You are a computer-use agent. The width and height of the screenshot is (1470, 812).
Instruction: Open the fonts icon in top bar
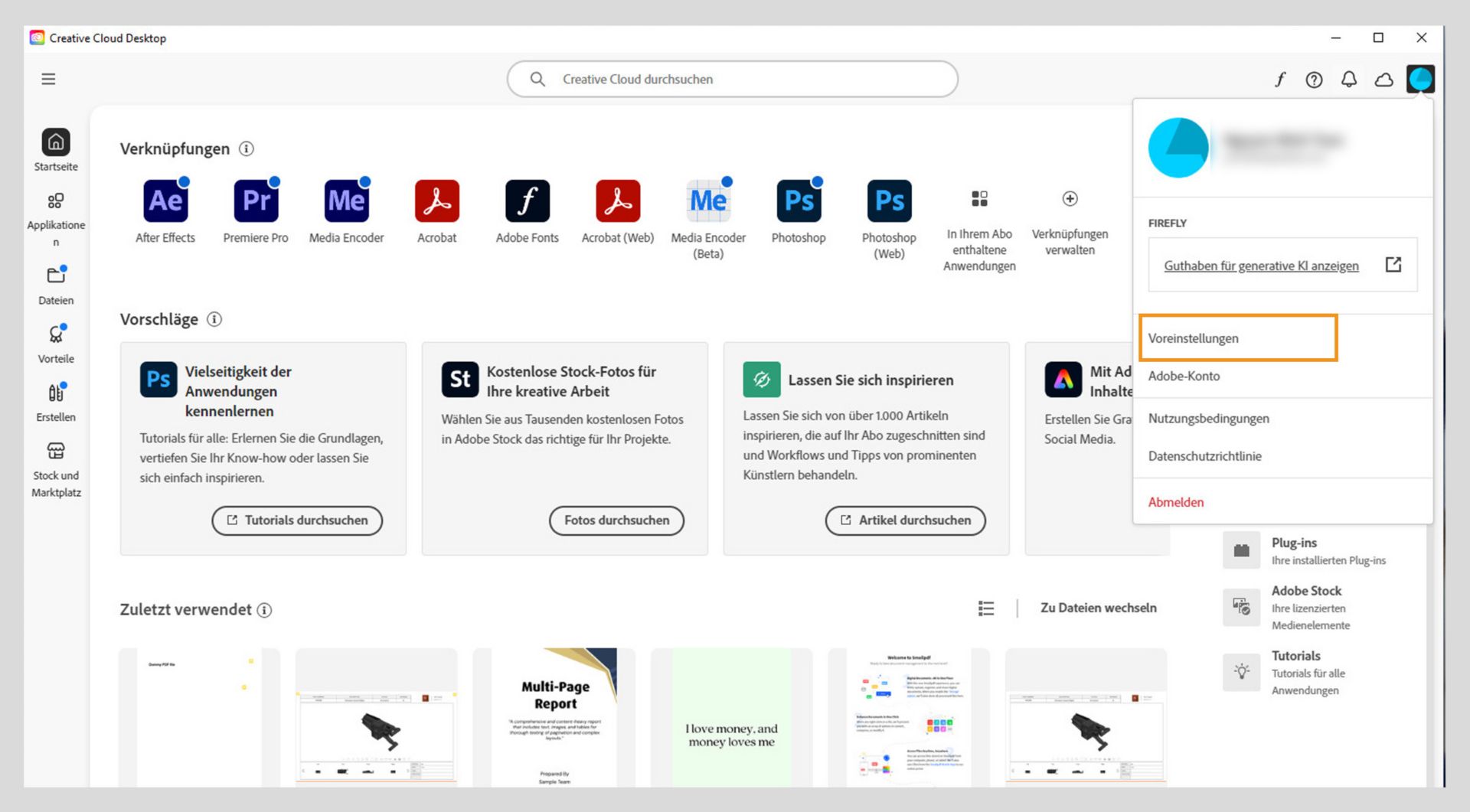[1279, 80]
